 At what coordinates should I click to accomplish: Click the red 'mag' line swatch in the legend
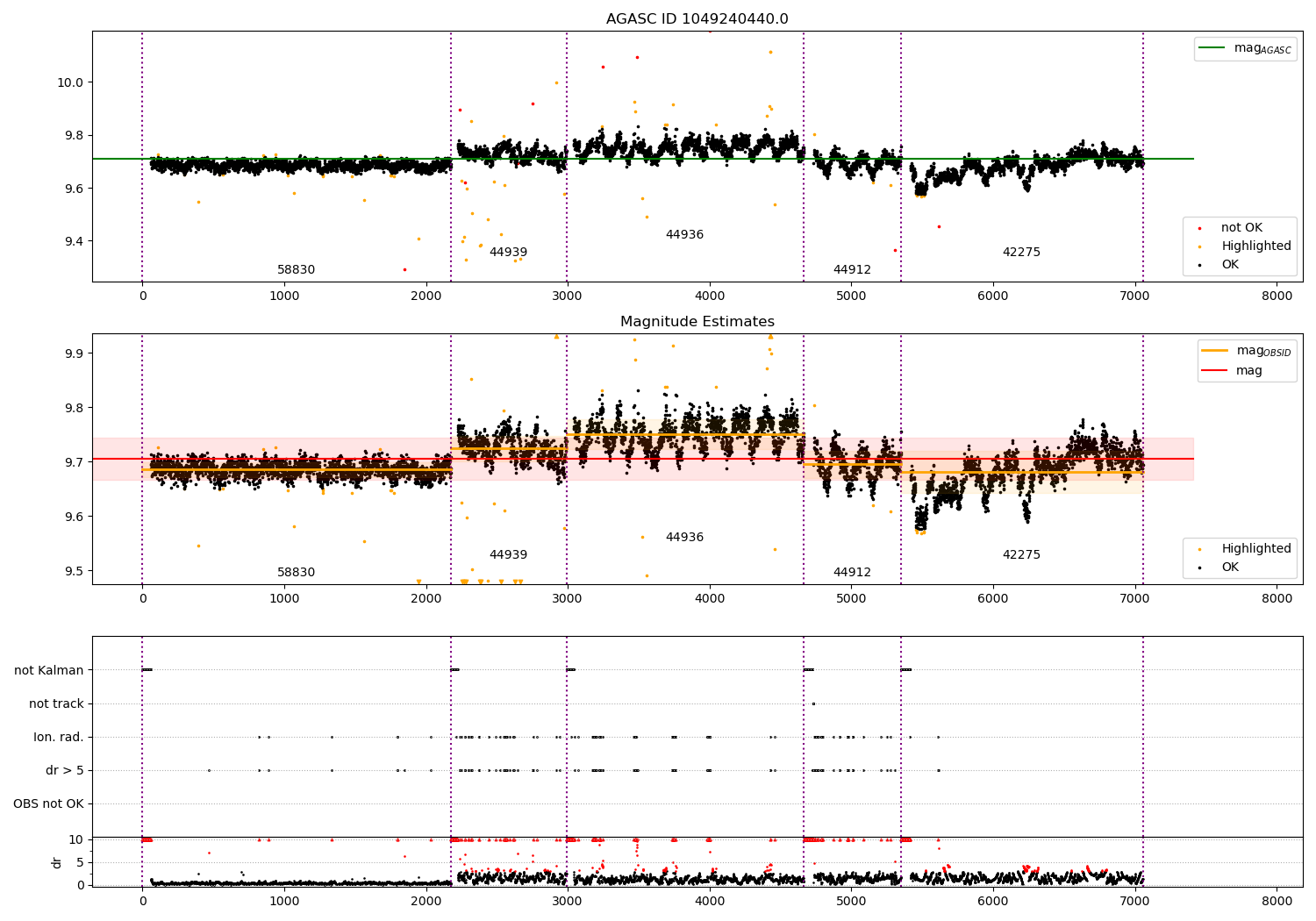(x=1215, y=370)
